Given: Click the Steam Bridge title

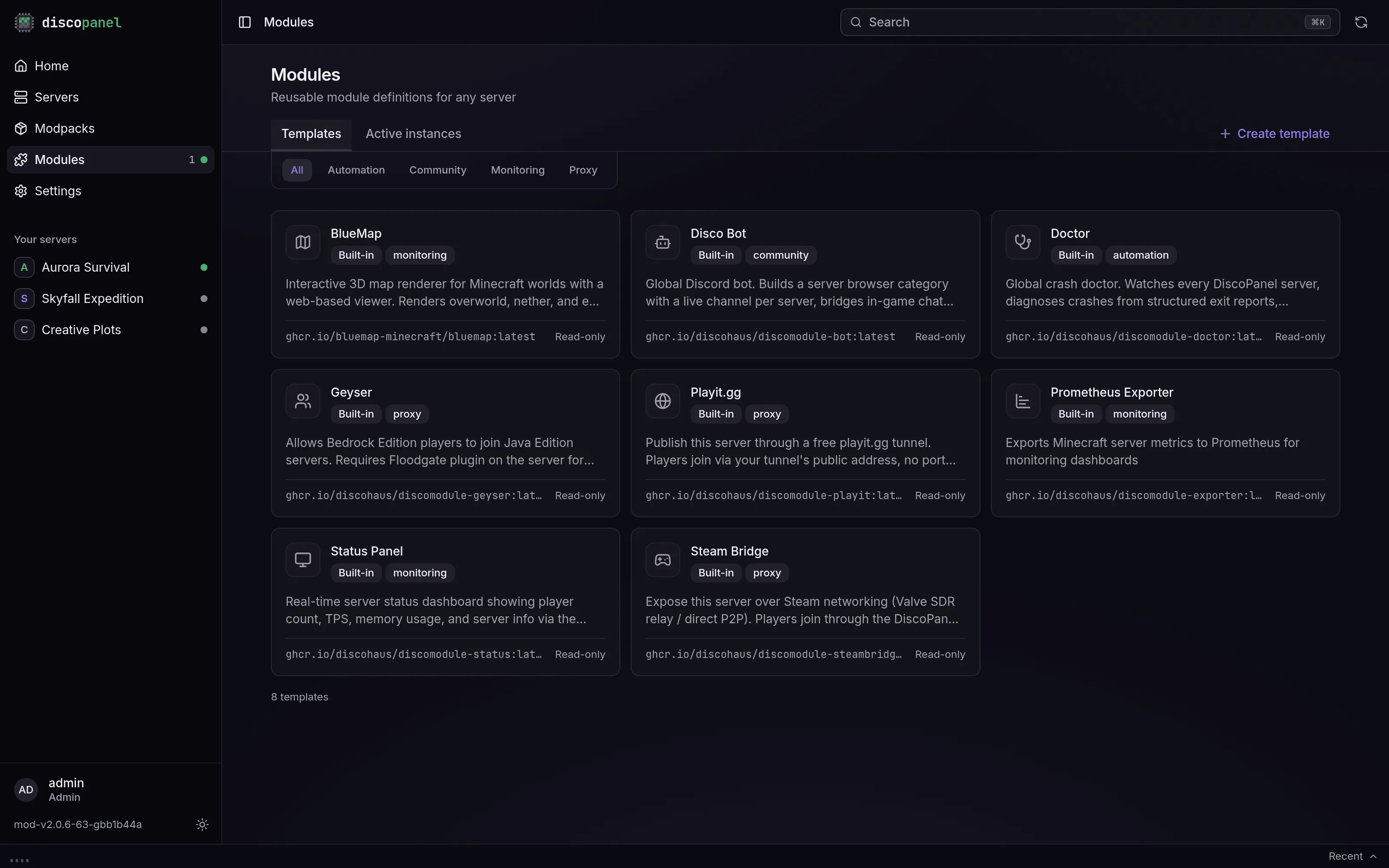Looking at the screenshot, I should point(729,551).
